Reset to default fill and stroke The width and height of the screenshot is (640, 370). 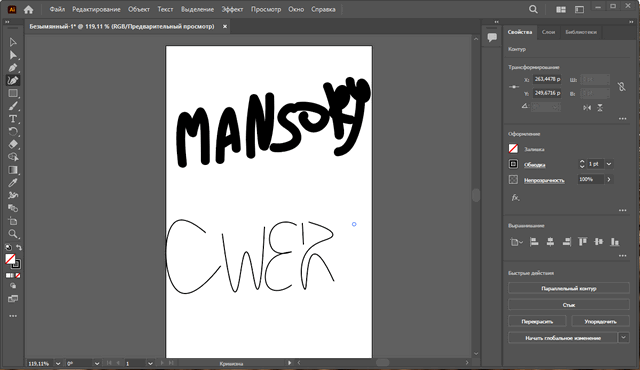coord(8,247)
